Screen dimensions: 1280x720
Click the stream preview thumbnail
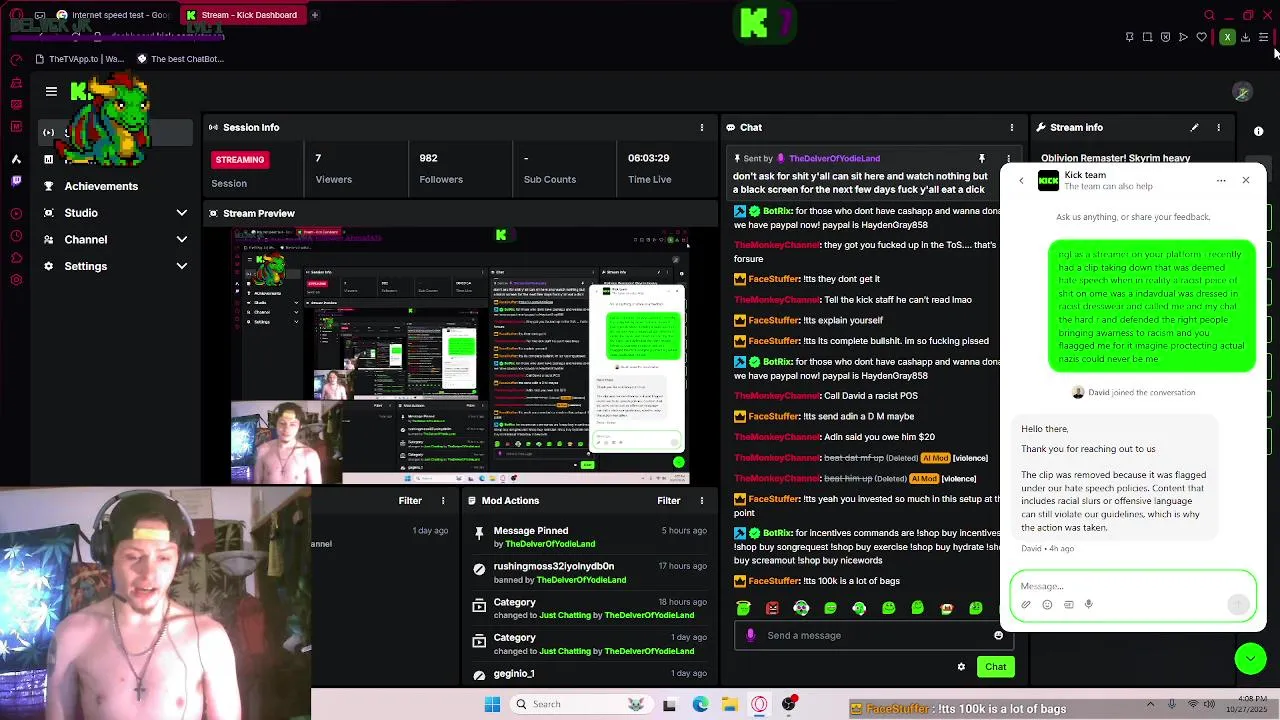click(x=460, y=355)
